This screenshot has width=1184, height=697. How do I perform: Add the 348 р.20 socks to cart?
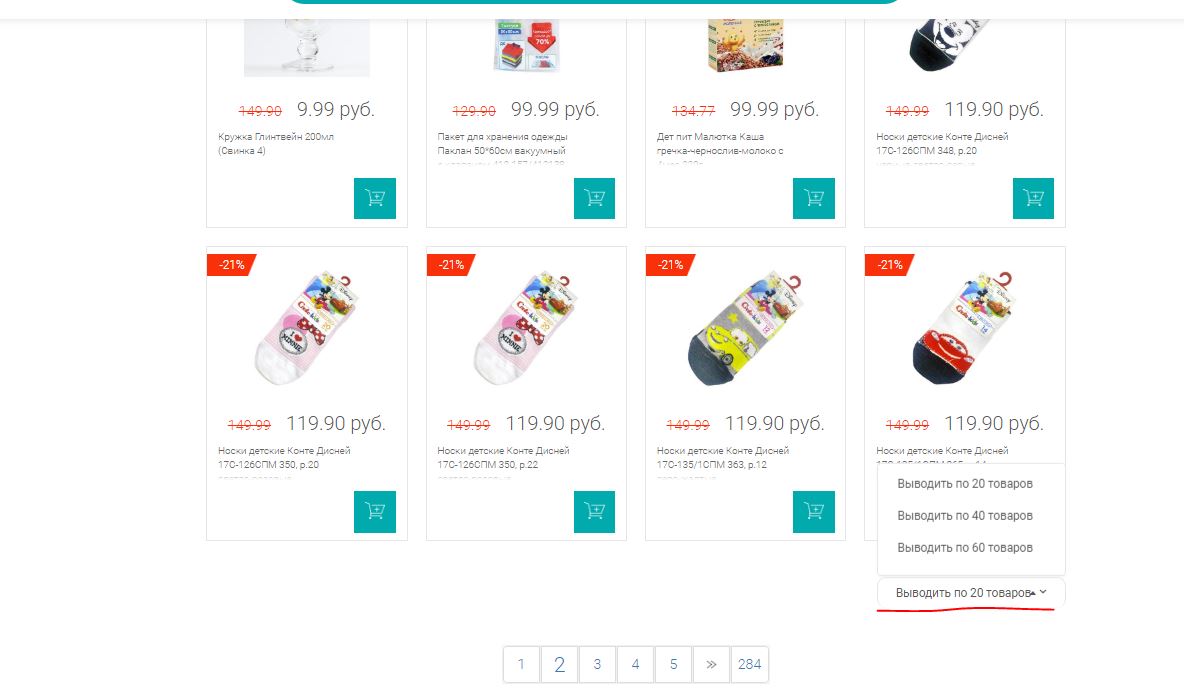[x=1033, y=198]
